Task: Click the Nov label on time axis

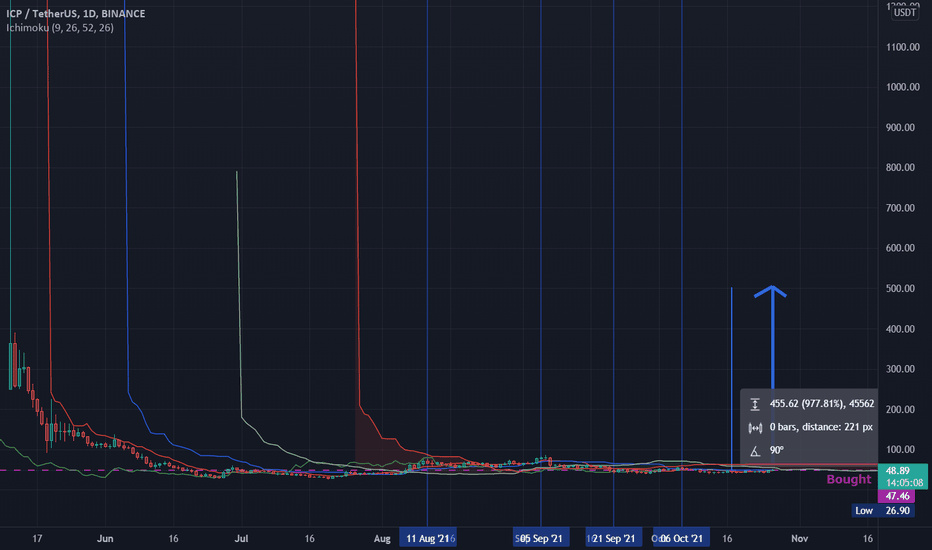Action: (x=799, y=539)
